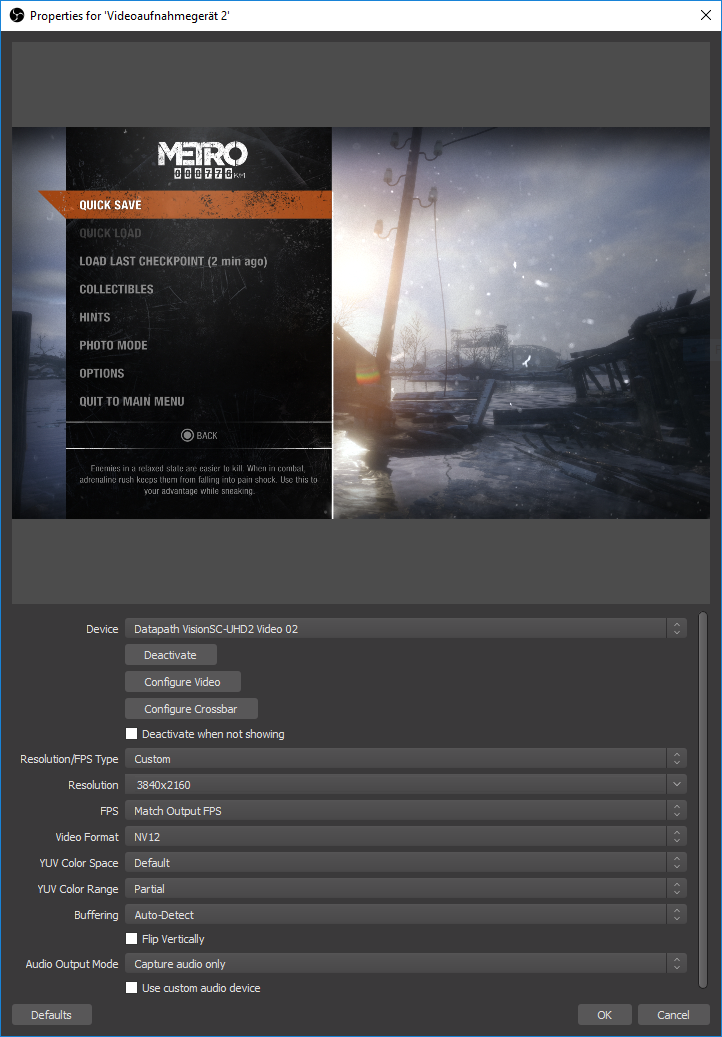Open Configure Video settings

(182, 682)
